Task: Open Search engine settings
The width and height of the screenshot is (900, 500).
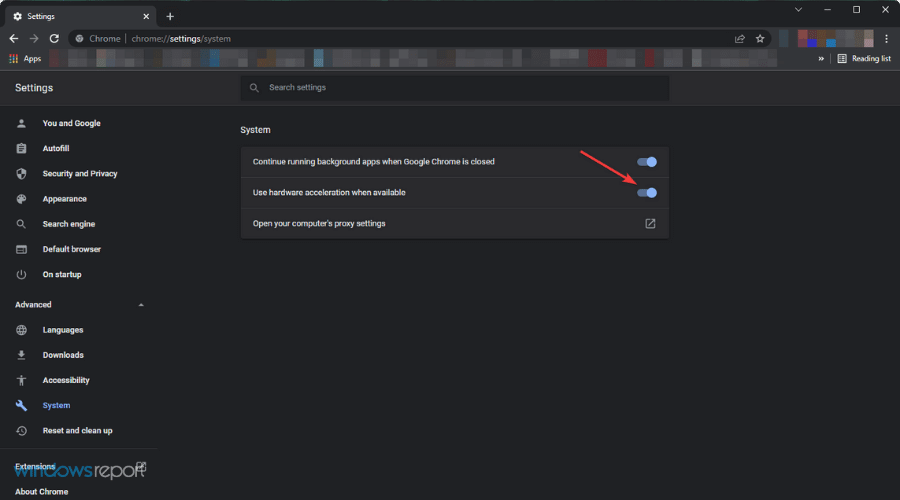Action: 68,224
